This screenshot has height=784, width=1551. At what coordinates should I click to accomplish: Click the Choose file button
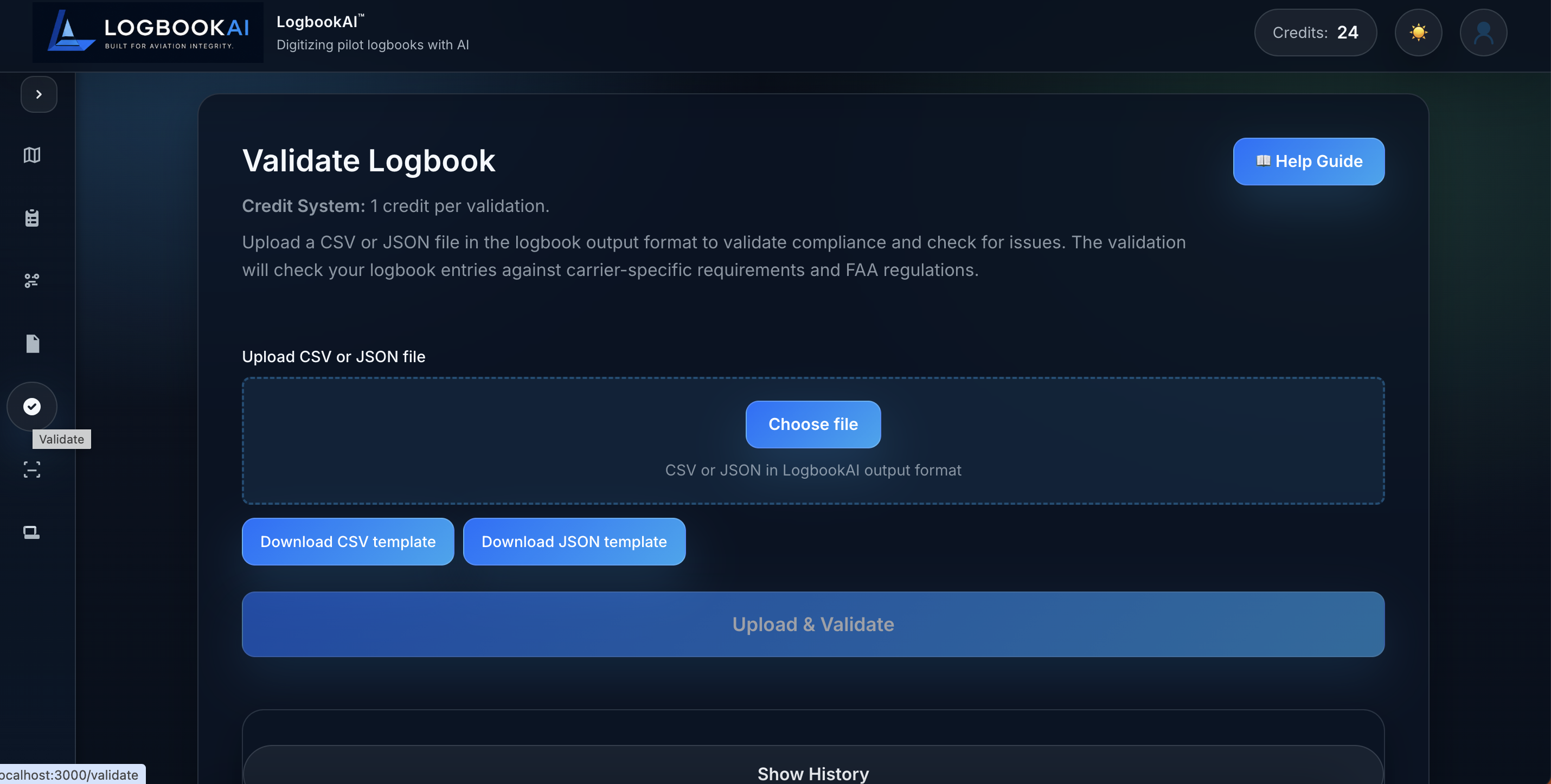tap(813, 425)
